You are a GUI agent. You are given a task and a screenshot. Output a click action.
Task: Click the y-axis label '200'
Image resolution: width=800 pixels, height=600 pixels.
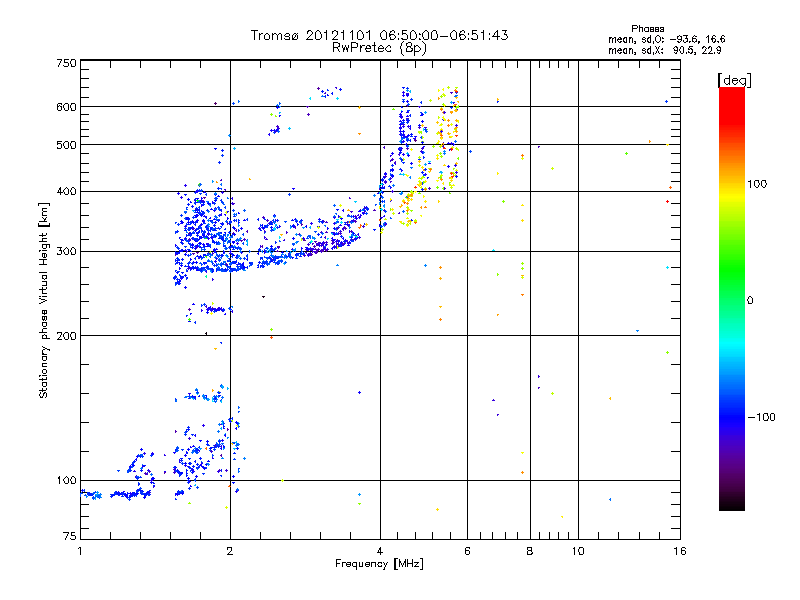(x=66, y=336)
